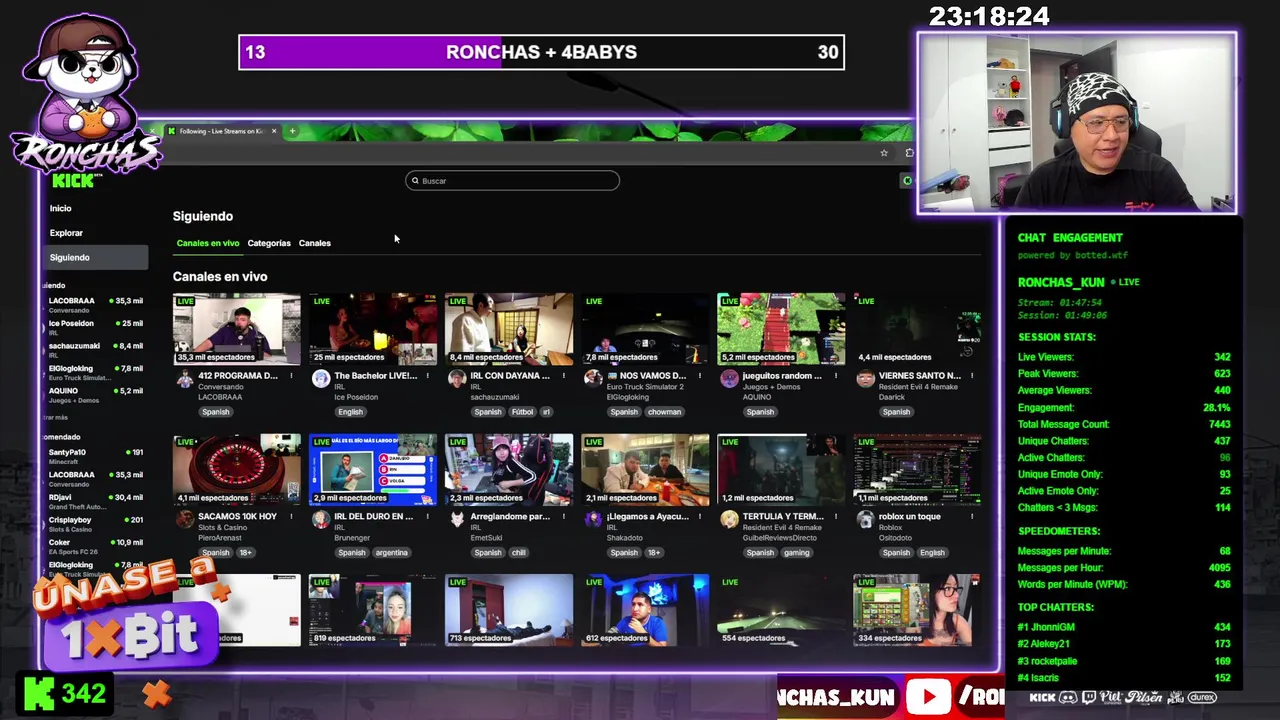The width and height of the screenshot is (1280, 720).
Task: Open LACOBRAAA in the Siguiendo sidebar list
Action: coord(95,304)
